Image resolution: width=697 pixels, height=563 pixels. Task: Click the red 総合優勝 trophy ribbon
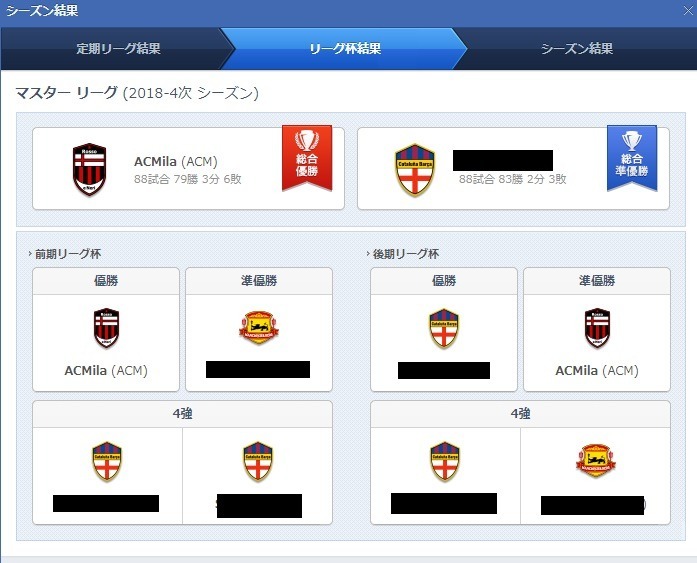[x=307, y=158]
